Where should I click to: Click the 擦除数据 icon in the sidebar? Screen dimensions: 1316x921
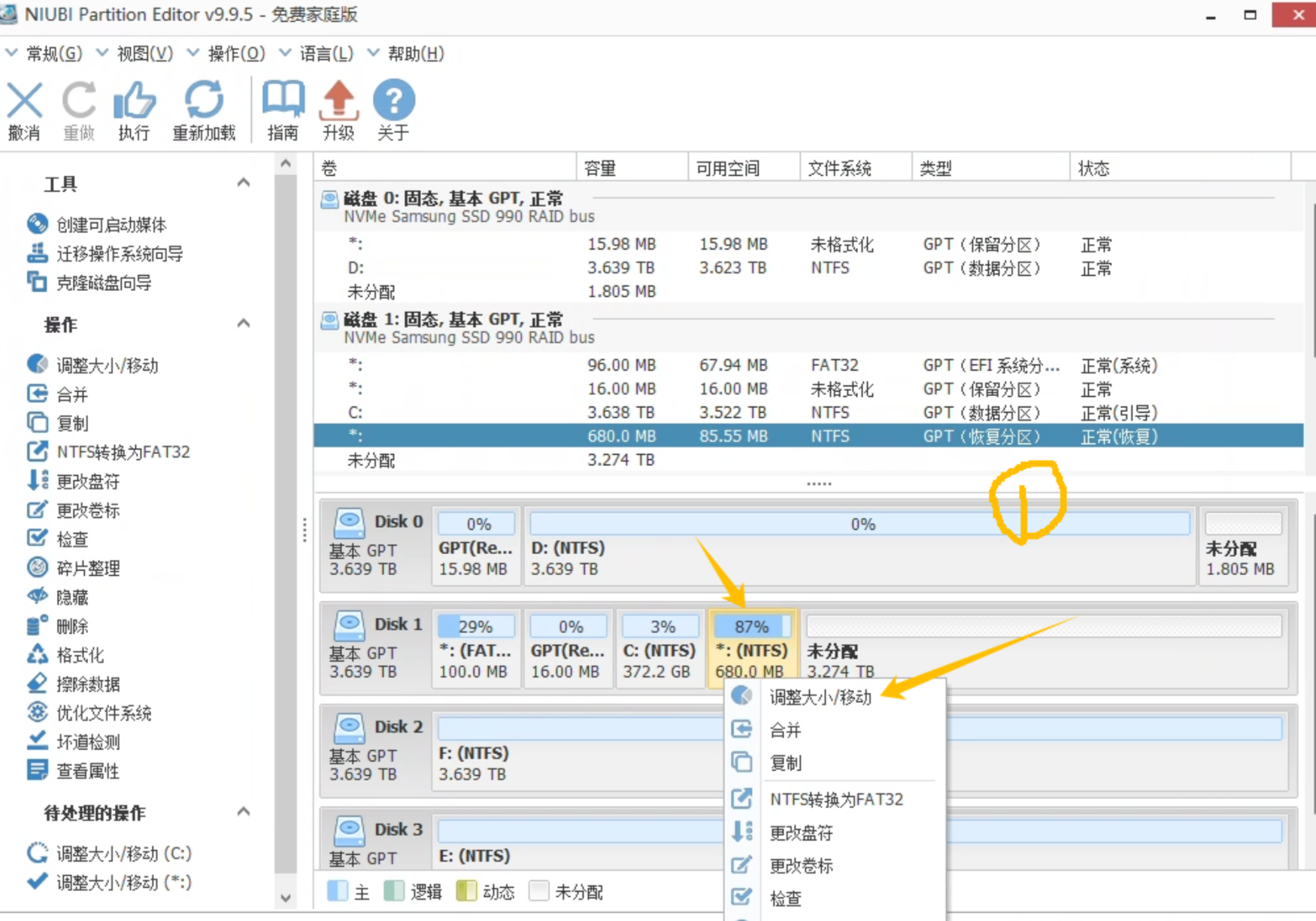37,683
